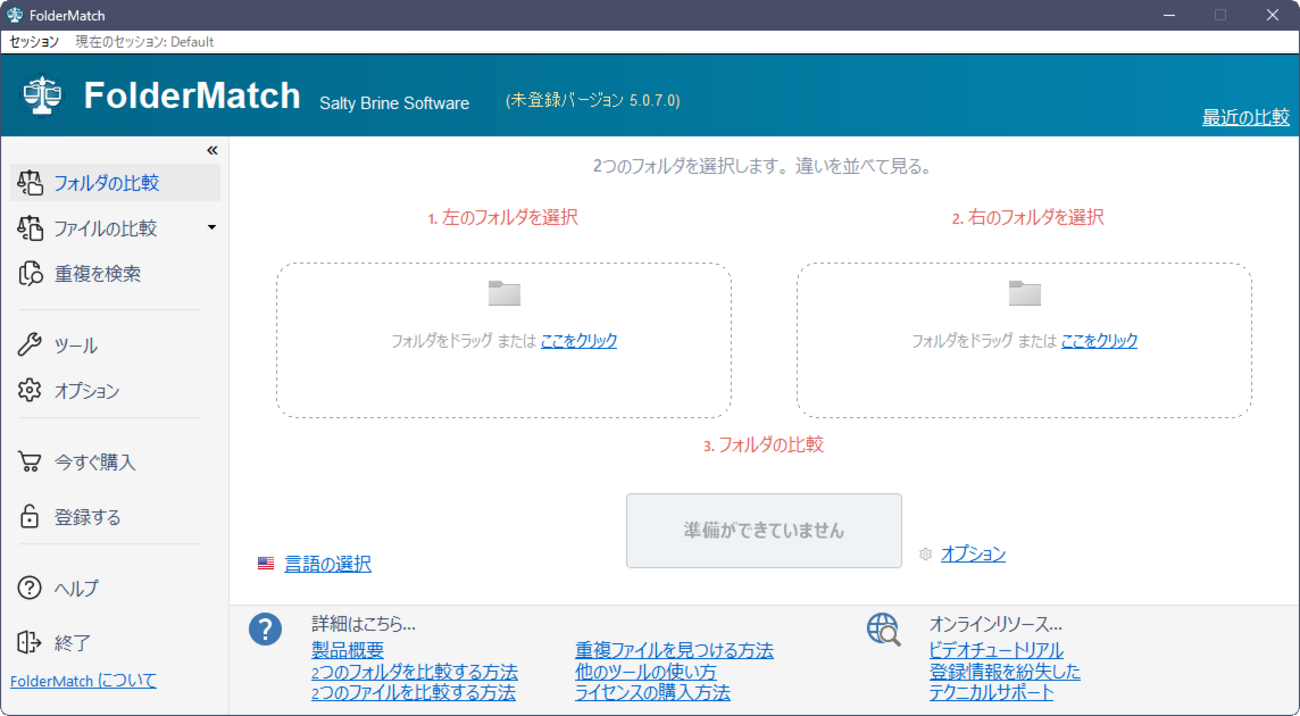
Task: Open 重複ファイルを見つける方法 link
Action: coord(674,651)
